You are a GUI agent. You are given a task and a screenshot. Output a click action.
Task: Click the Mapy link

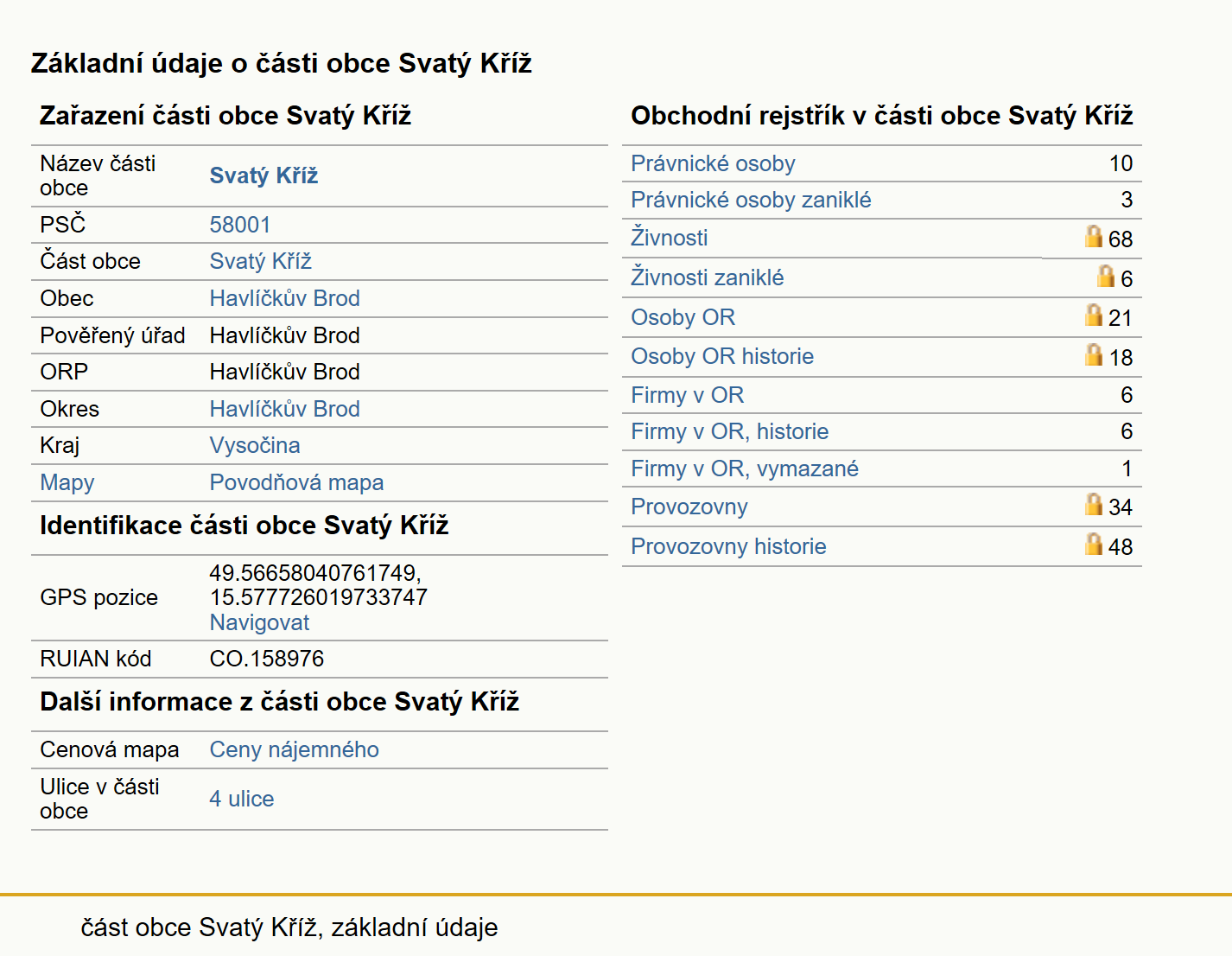(x=67, y=482)
